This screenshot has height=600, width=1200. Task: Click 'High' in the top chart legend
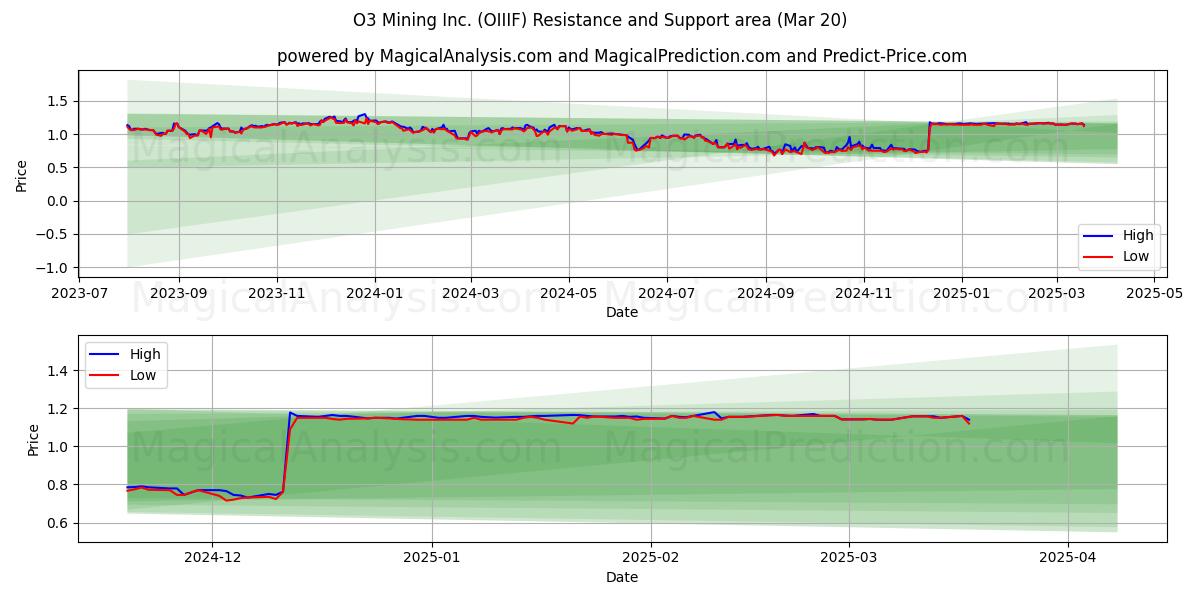pyautogui.click(x=1138, y=236)
